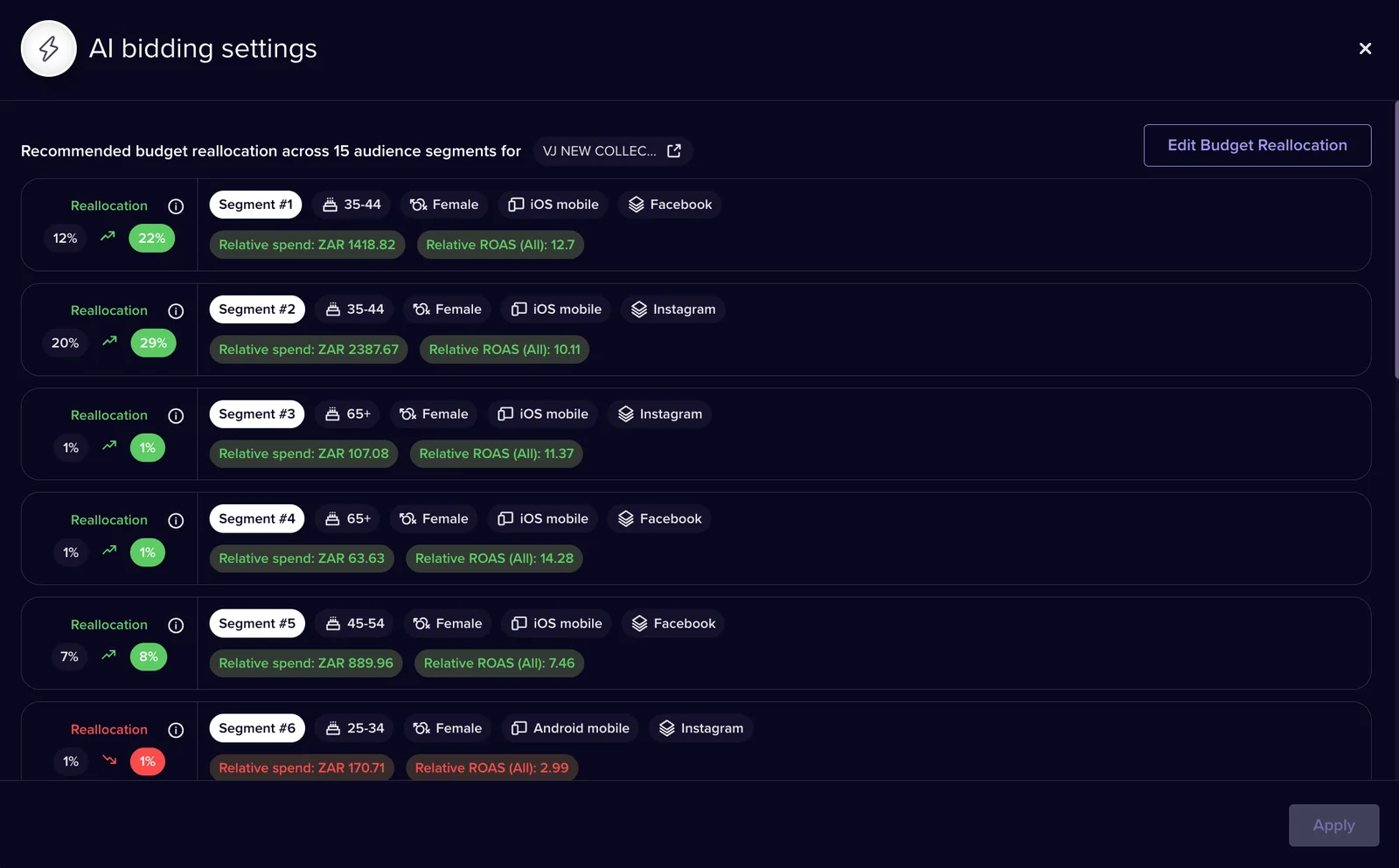Click the iOS mobile device icon in Segment #3
Screen dimensions: 1399x868
505,414
